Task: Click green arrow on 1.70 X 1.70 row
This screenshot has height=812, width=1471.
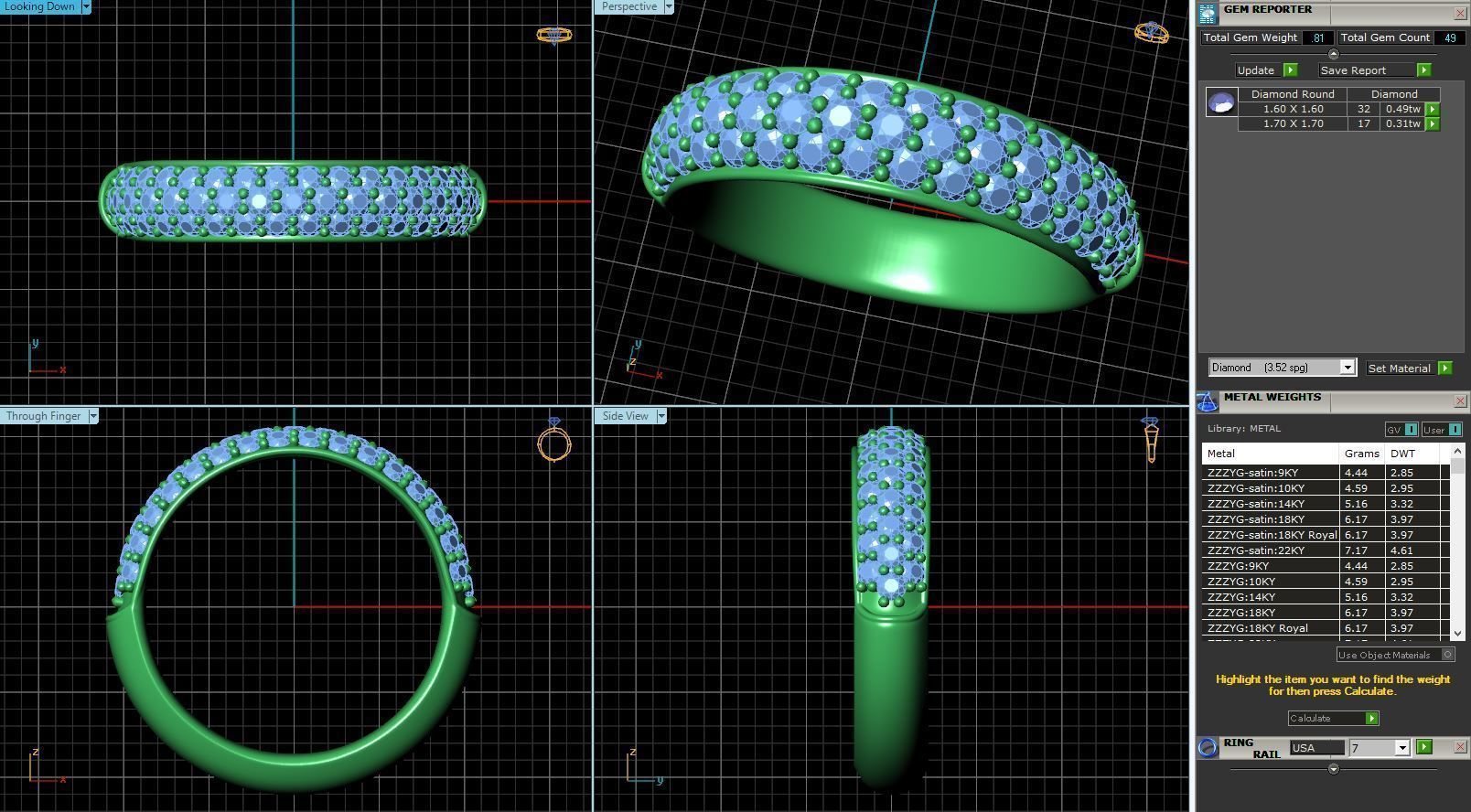Action: point(1433,123)
